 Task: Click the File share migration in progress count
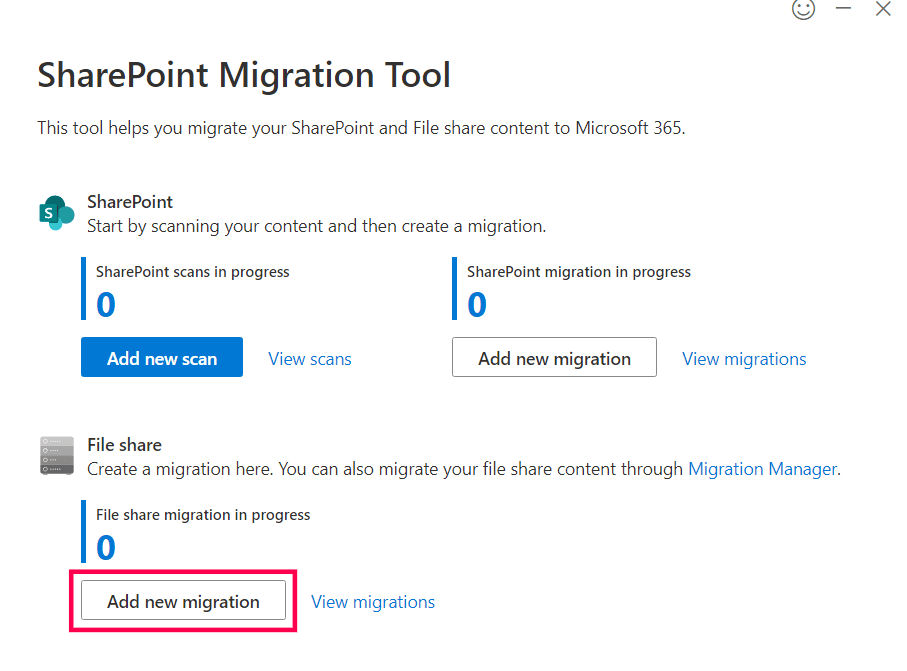click(106, 547)
